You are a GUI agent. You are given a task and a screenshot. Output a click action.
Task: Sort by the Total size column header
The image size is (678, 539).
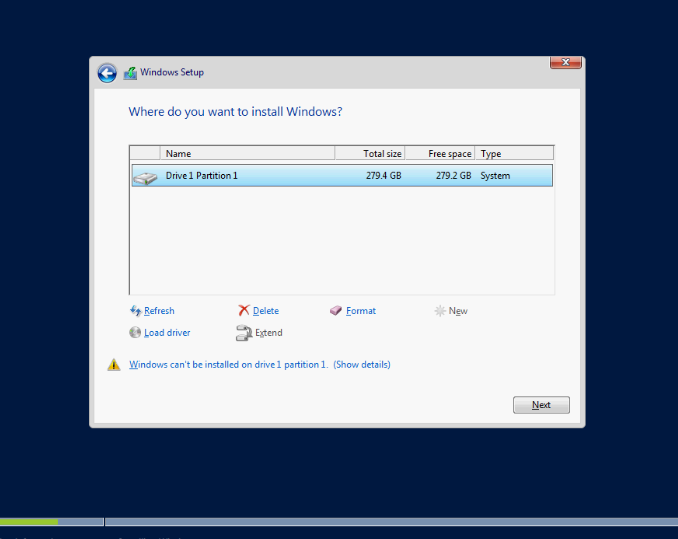click(x=369, y=153)
